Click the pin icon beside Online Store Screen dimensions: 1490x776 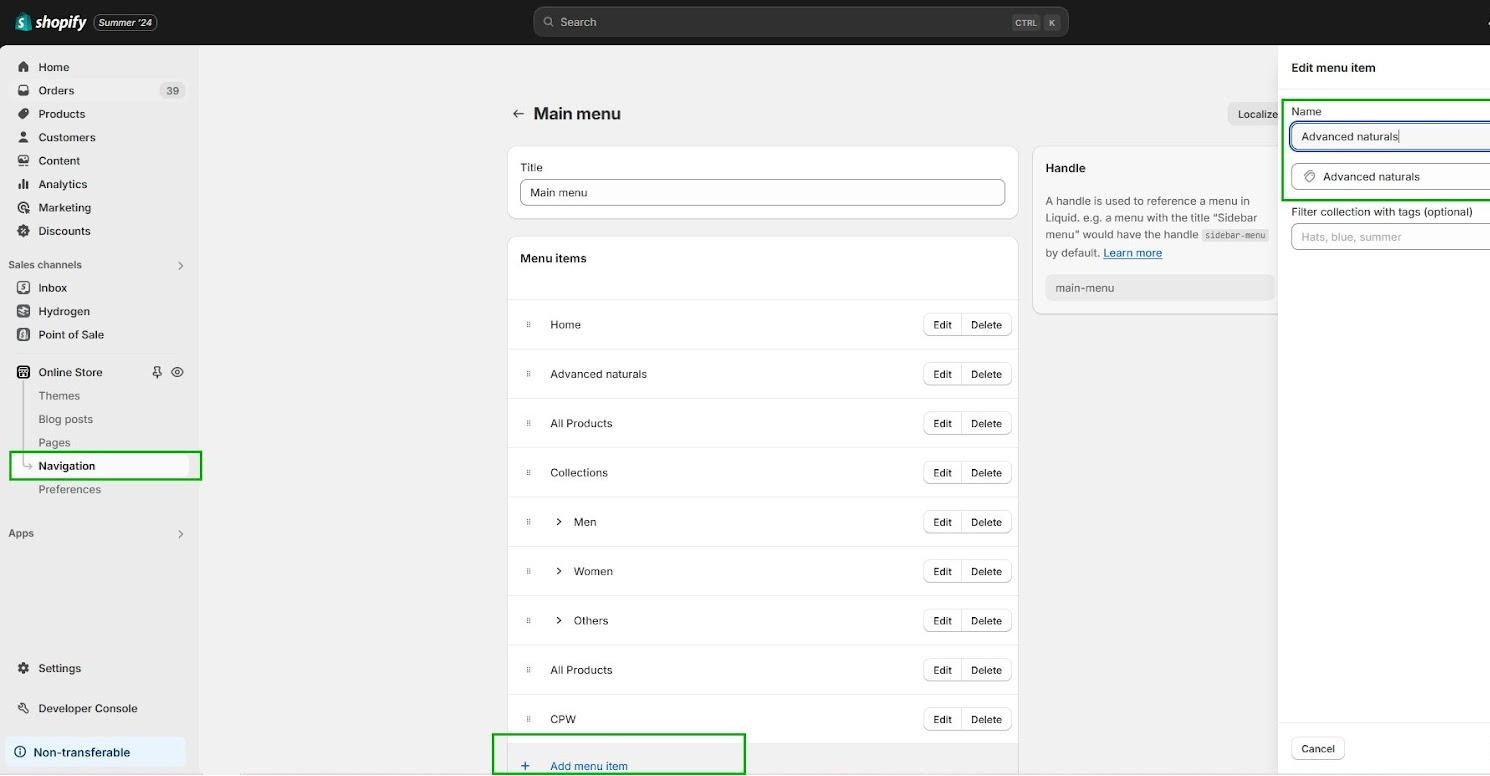click(x=157, y=372)
